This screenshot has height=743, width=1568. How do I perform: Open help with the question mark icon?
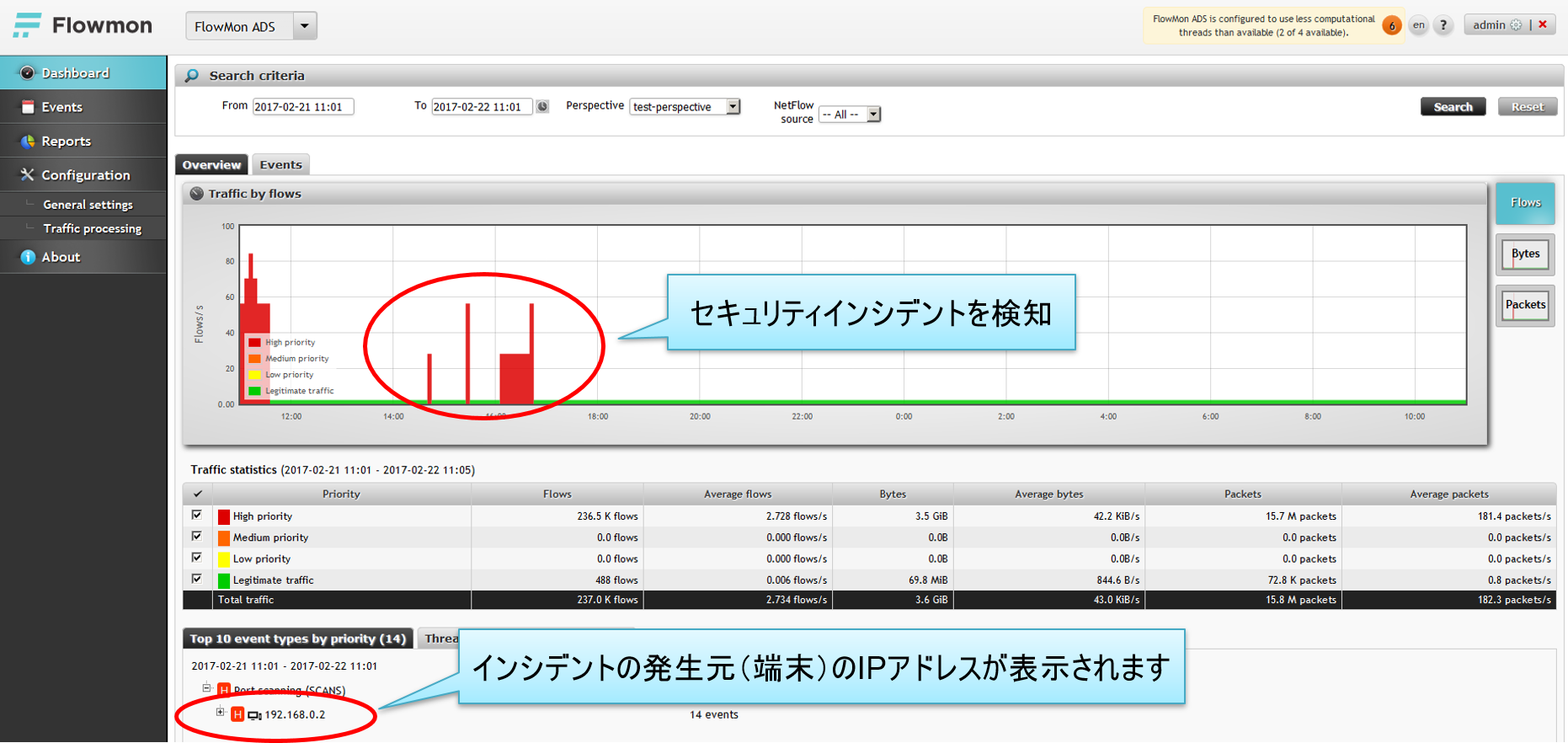[x=1443, y=25]
